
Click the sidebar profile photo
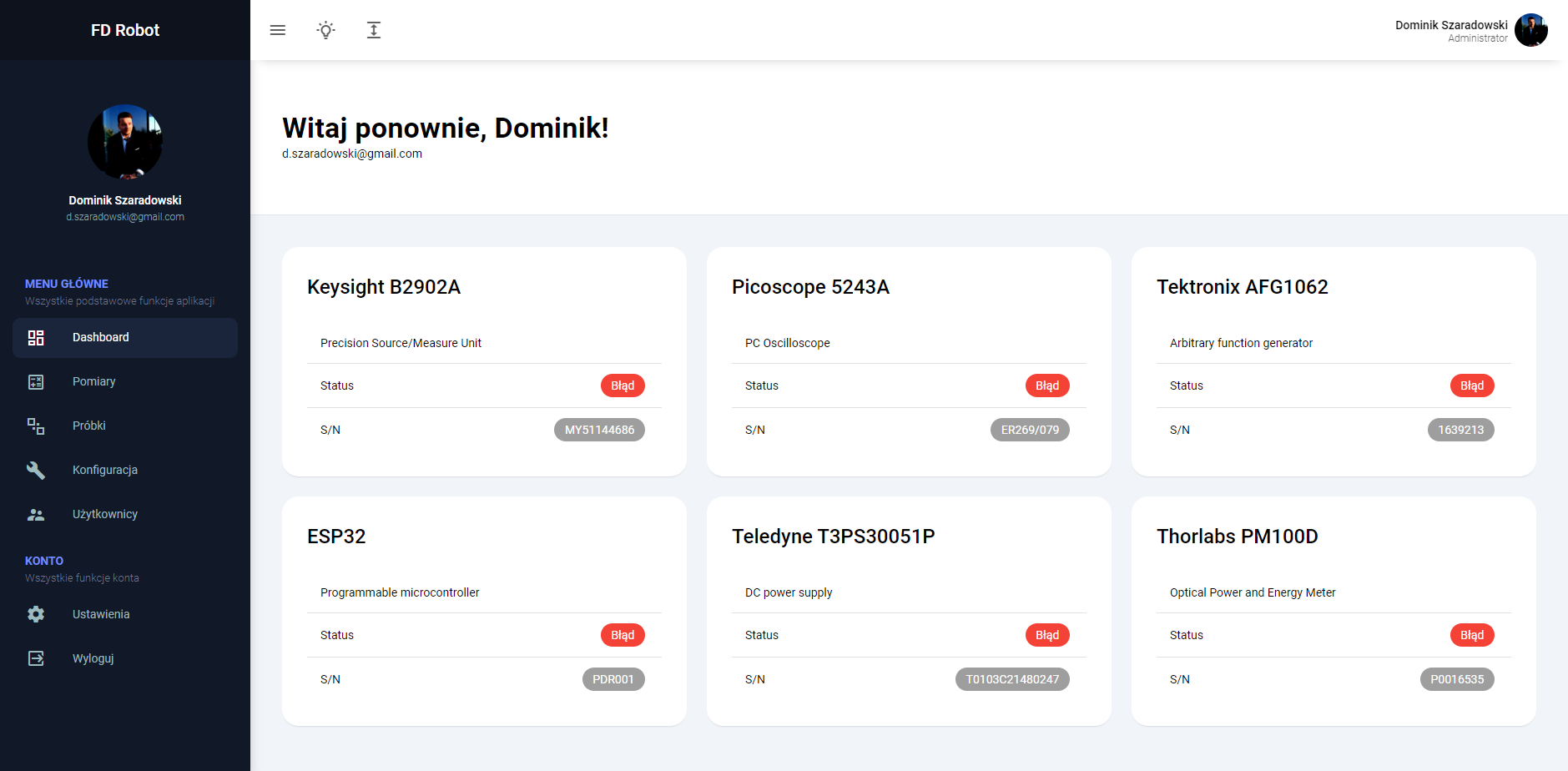pos(125,142)
